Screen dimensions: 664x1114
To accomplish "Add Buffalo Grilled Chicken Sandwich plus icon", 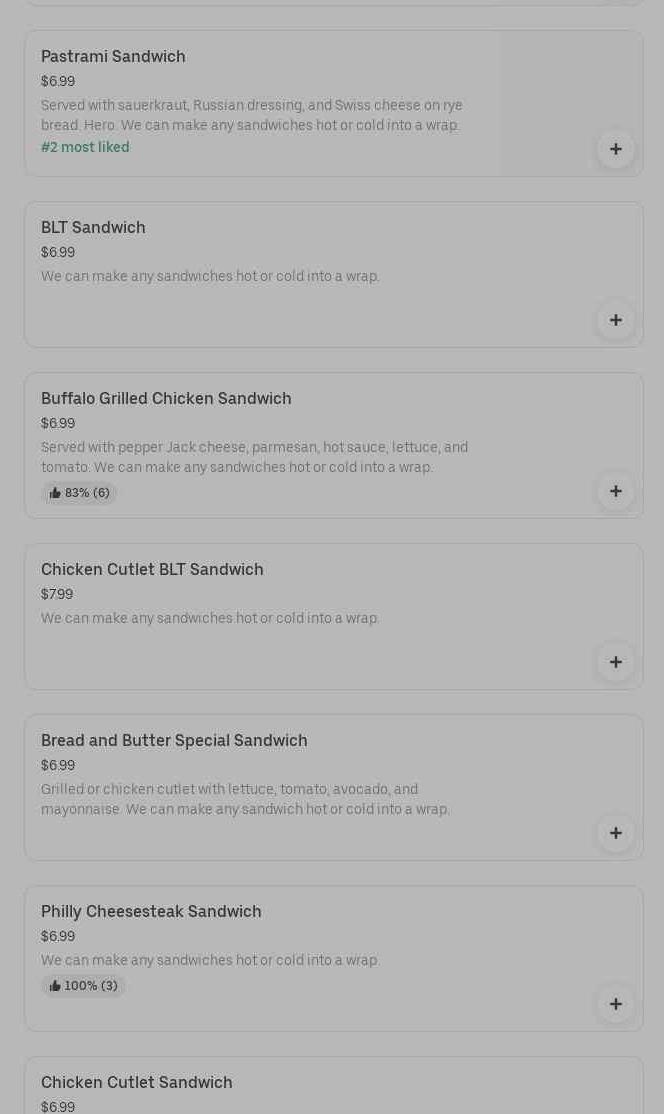I will 615,491.
